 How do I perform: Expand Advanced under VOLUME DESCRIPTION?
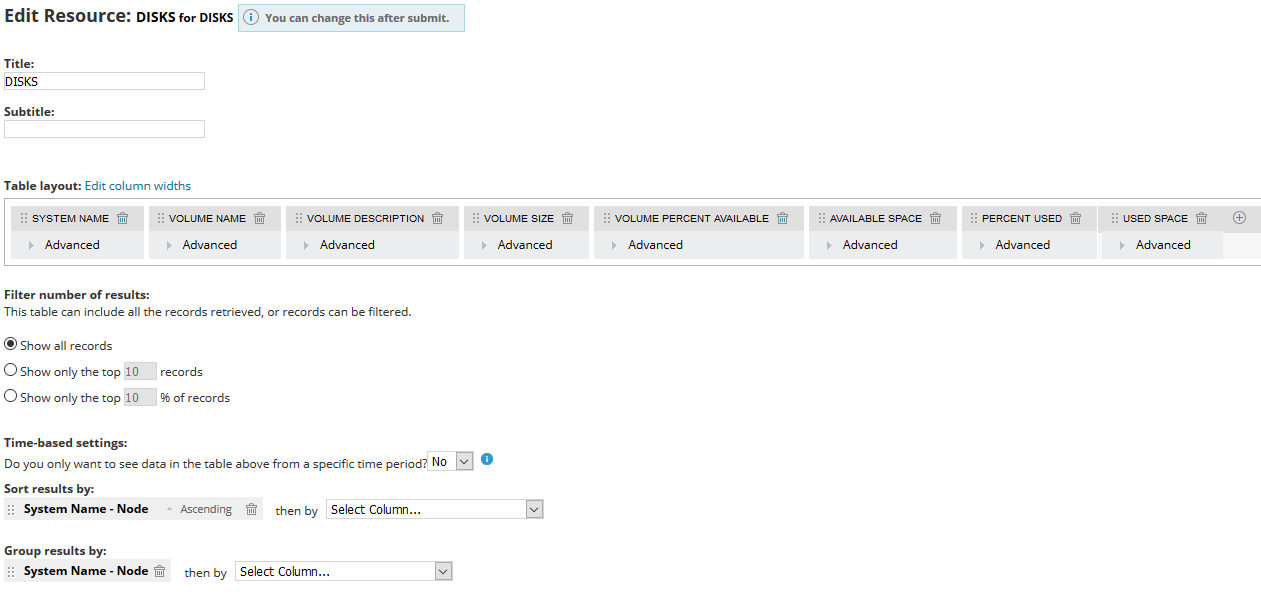click(x=340, y=245)
